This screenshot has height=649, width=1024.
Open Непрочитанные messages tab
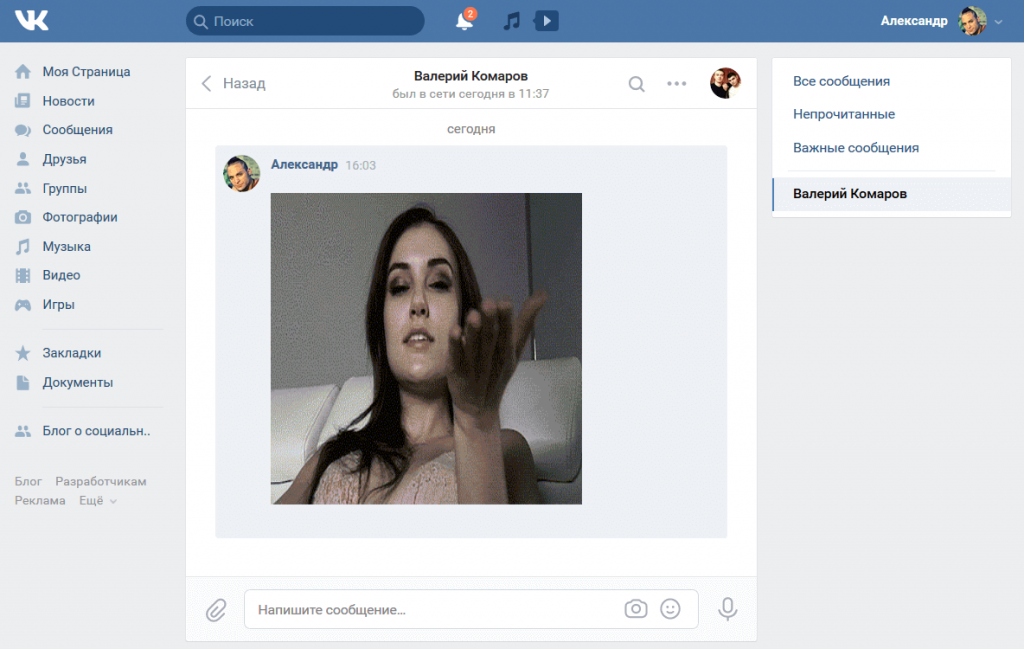(x=843, y=114)
